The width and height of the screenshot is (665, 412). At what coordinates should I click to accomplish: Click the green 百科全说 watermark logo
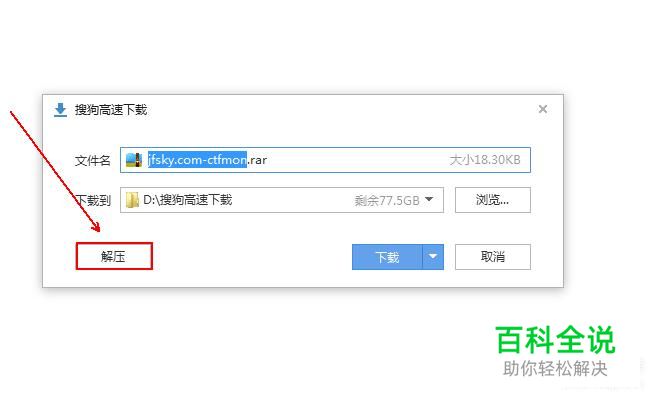555,340
